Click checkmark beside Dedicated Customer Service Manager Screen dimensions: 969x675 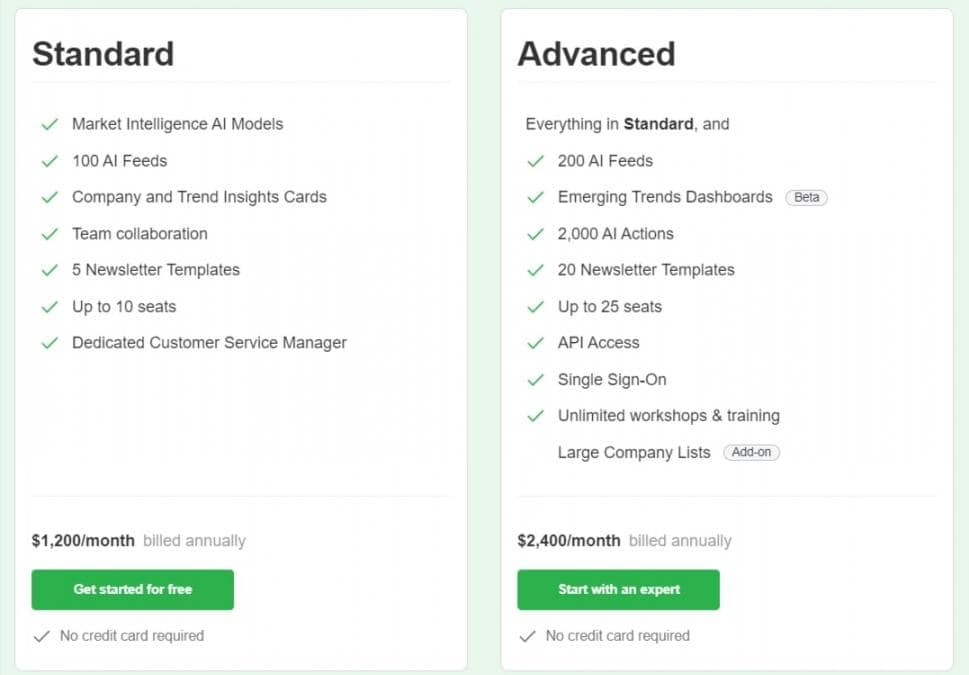[49, 343]
